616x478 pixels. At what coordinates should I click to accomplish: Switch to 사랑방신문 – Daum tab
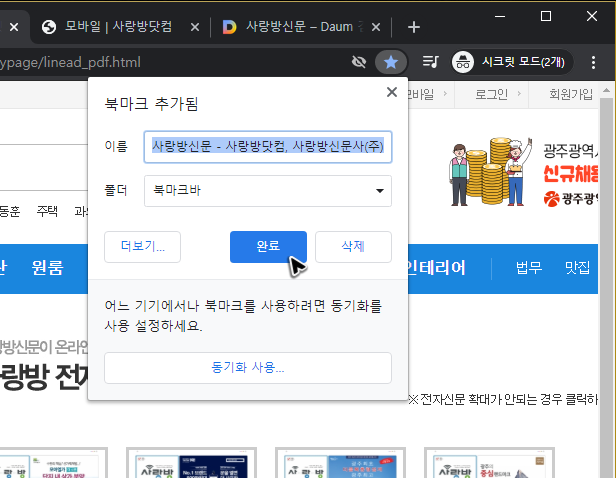coord(299,27)
